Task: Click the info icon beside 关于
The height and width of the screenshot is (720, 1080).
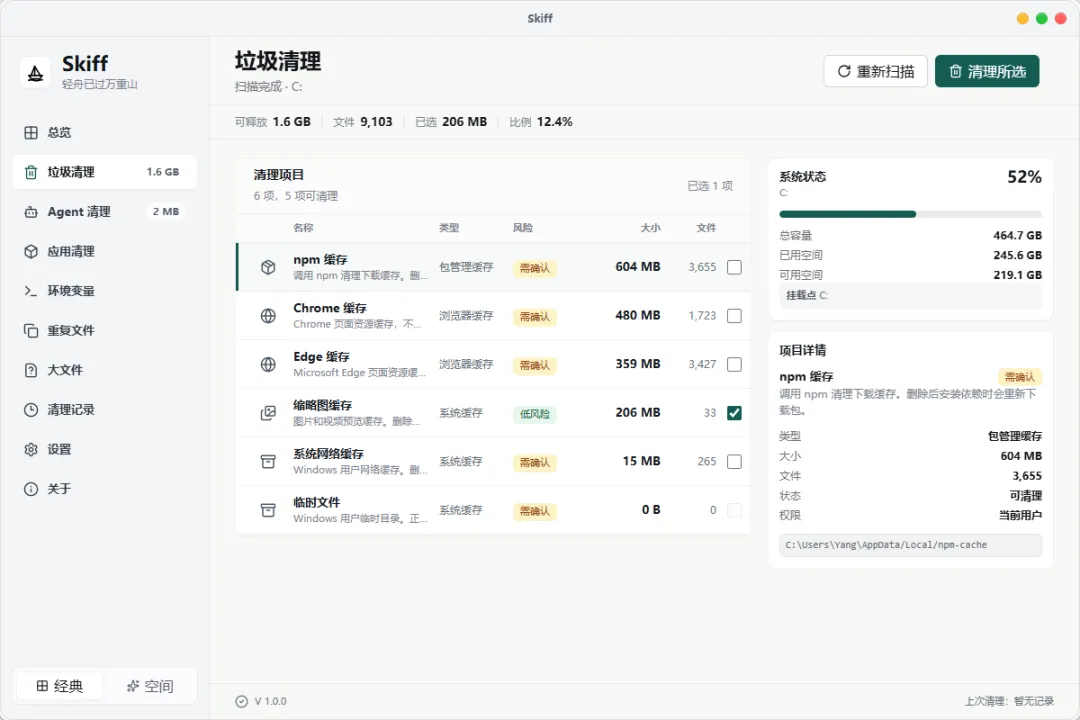Action: (31, 489)
